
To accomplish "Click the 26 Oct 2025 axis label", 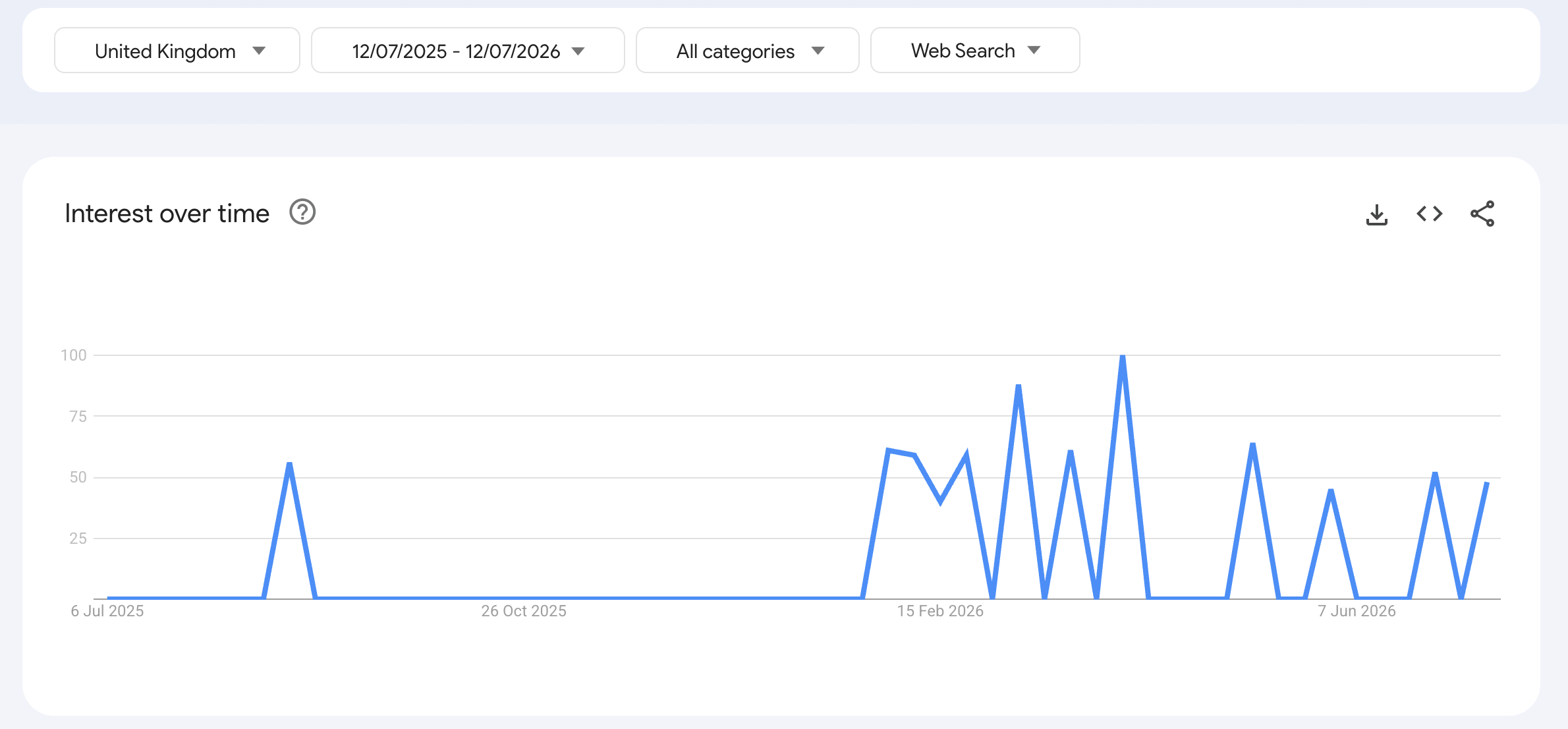I will click(524, 611).
